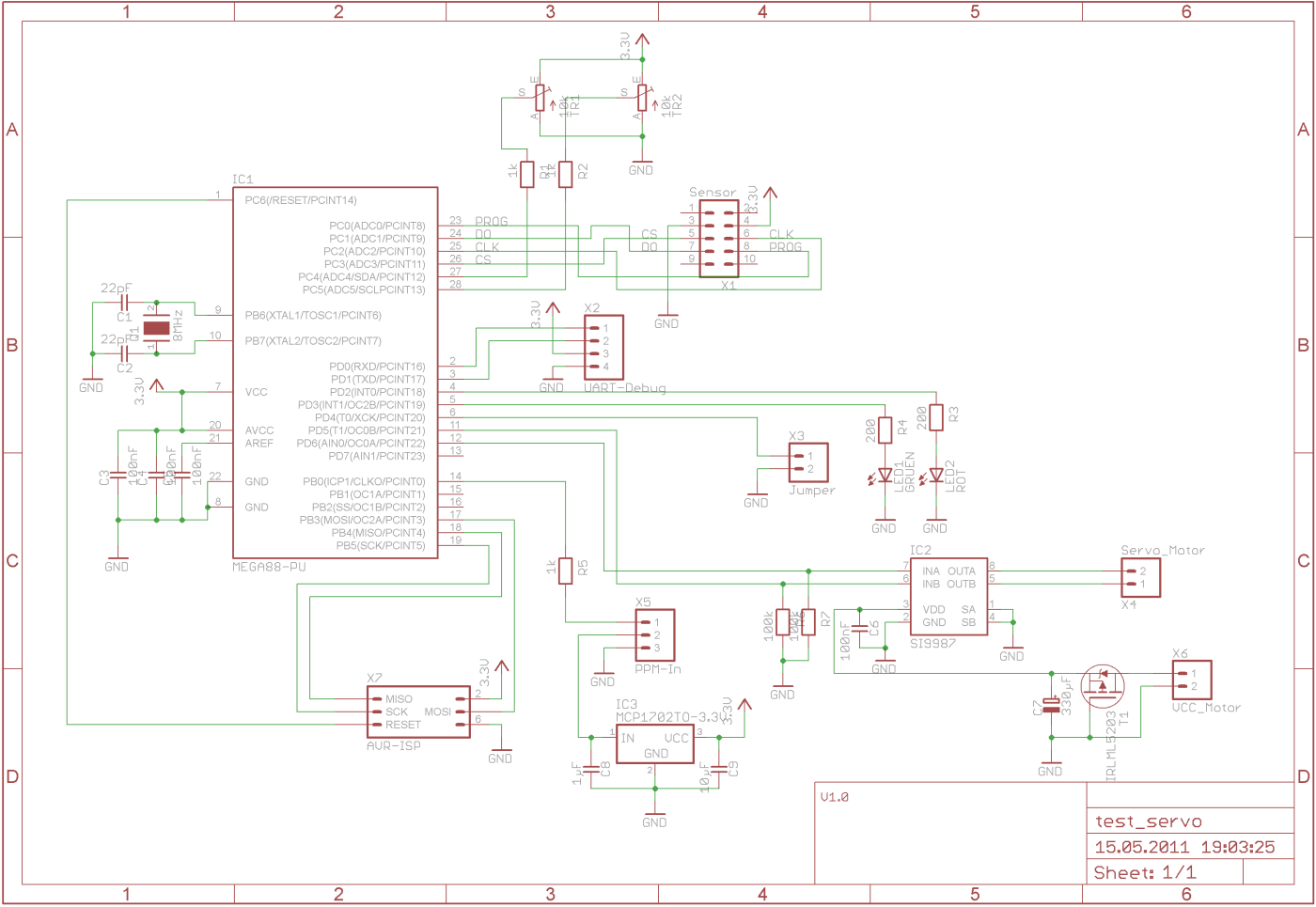
Task: Click the test_servo title block text
Action: point(1148,821)
